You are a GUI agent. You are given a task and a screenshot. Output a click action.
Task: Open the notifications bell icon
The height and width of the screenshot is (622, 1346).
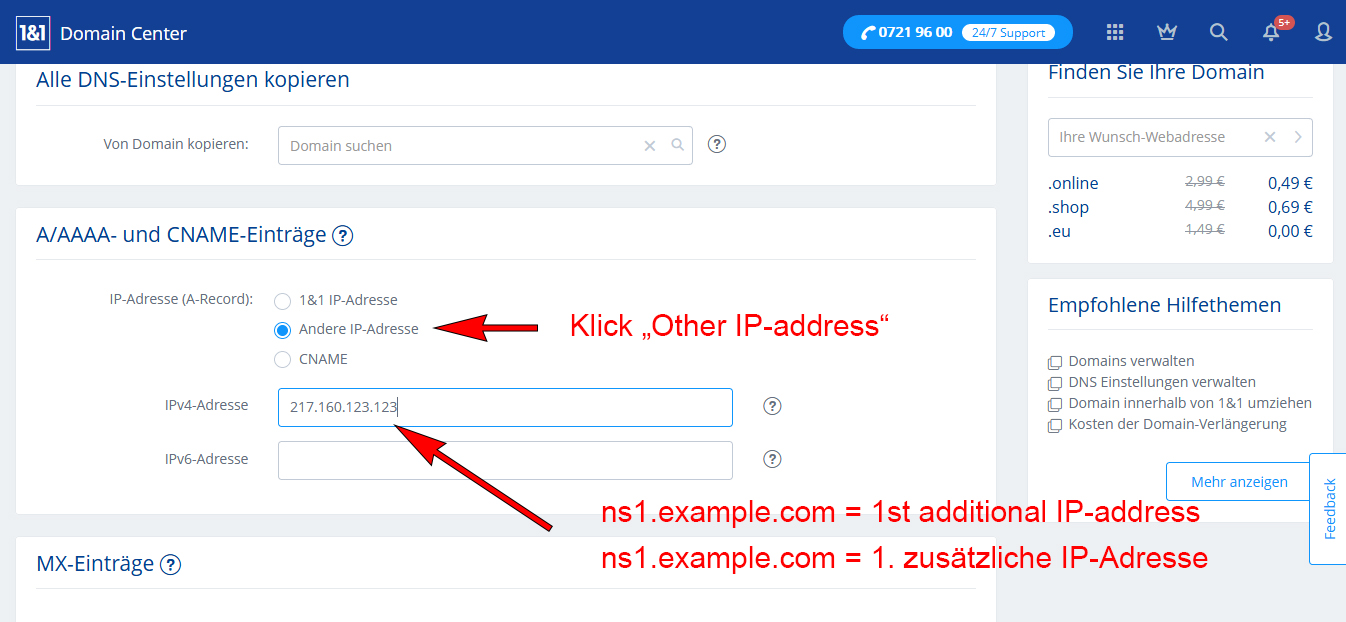[1271, 32]
